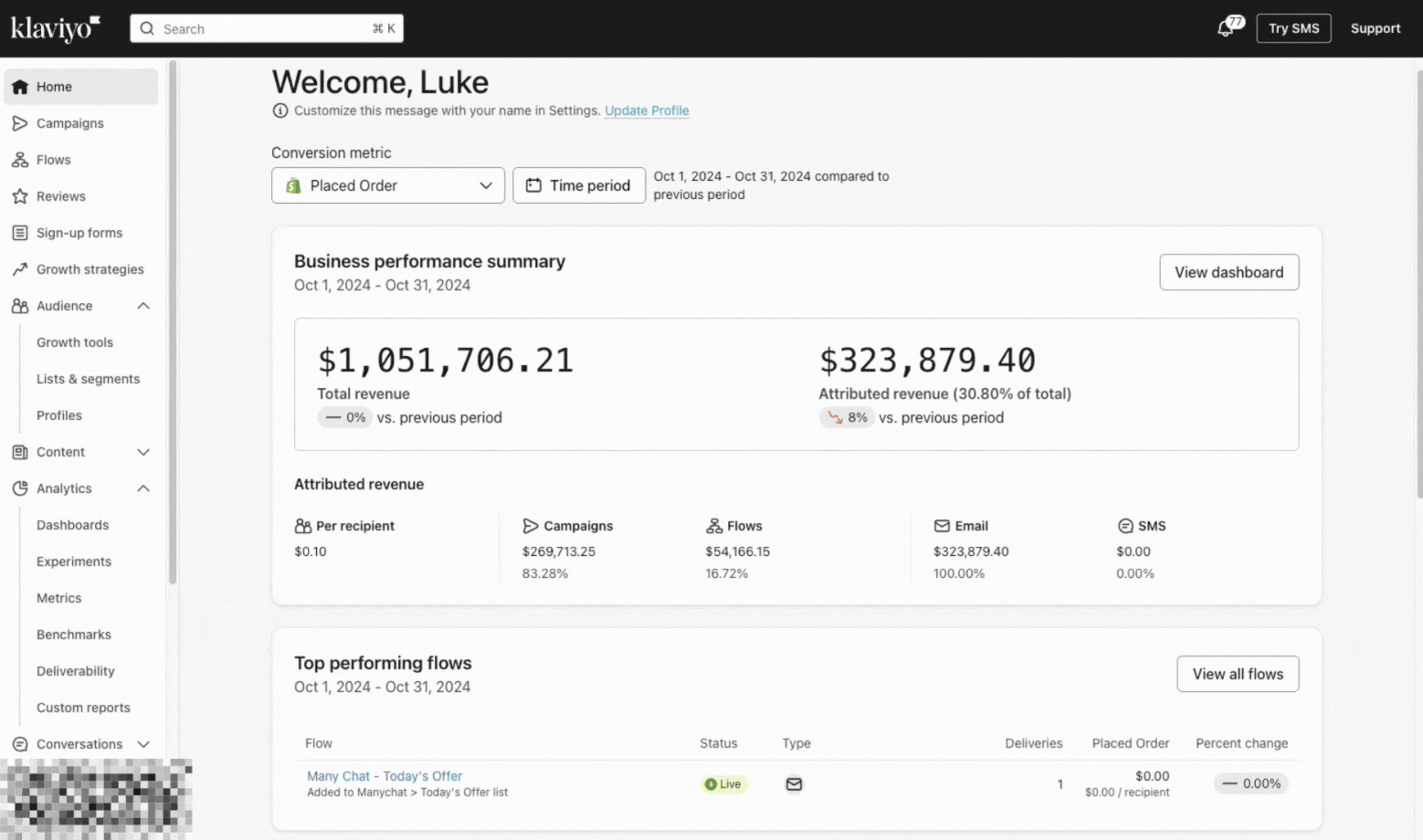Click the Try SMS button
The height and width of the screenshot is (840, 1423).
1293,28
